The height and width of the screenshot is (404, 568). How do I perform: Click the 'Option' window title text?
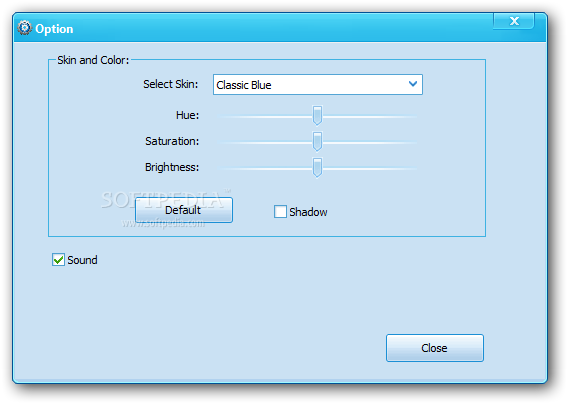54,29
